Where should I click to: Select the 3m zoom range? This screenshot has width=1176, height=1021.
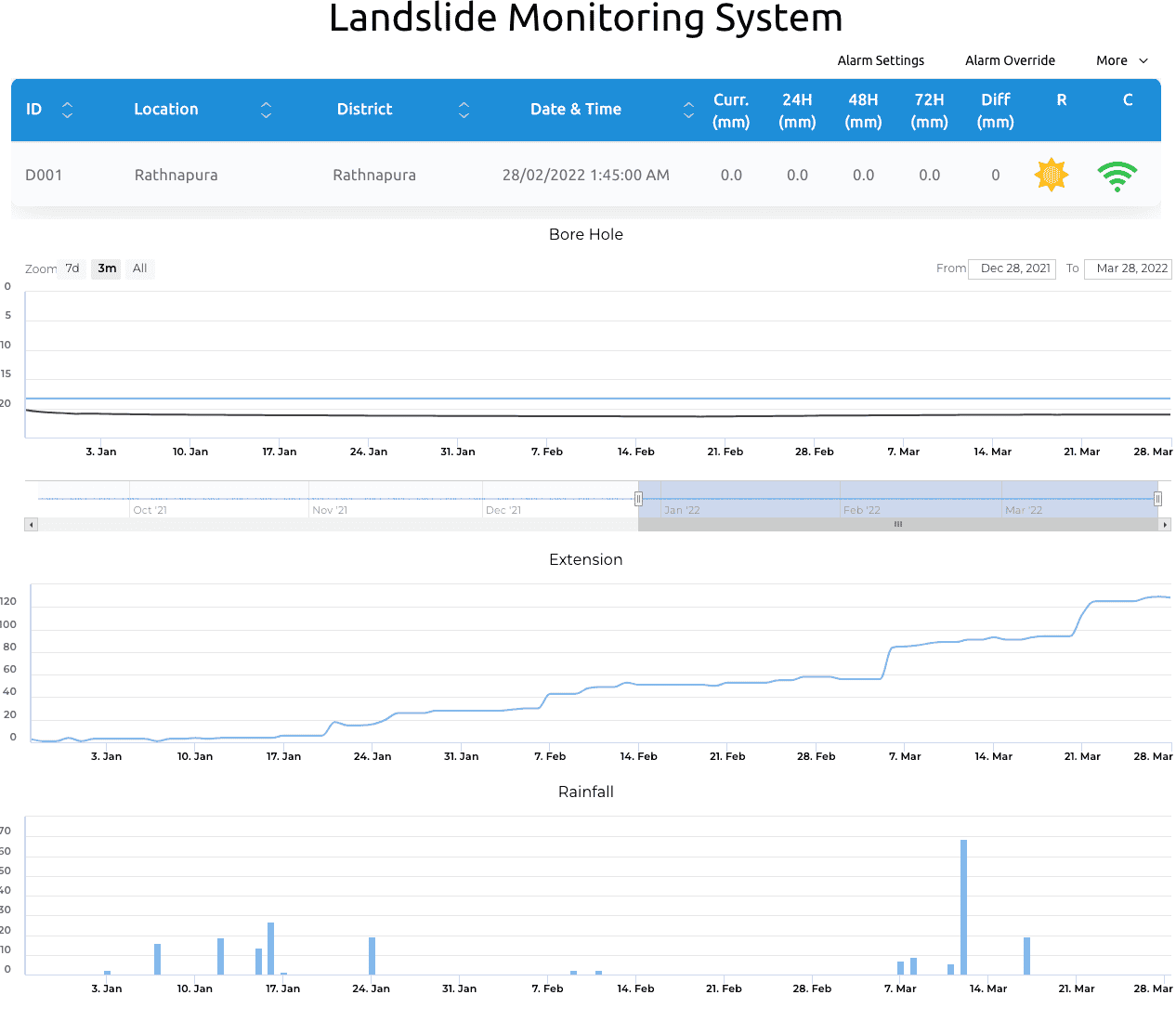point(107,268)
